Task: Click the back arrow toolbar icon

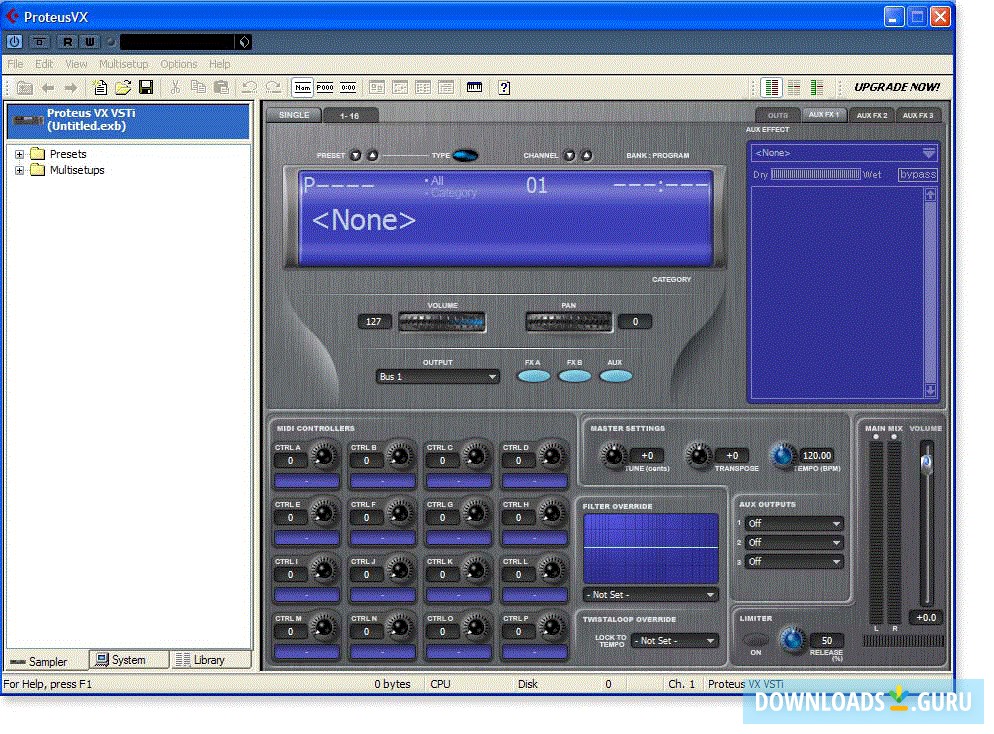Action: pyautogui.click(x=48, y=87)
